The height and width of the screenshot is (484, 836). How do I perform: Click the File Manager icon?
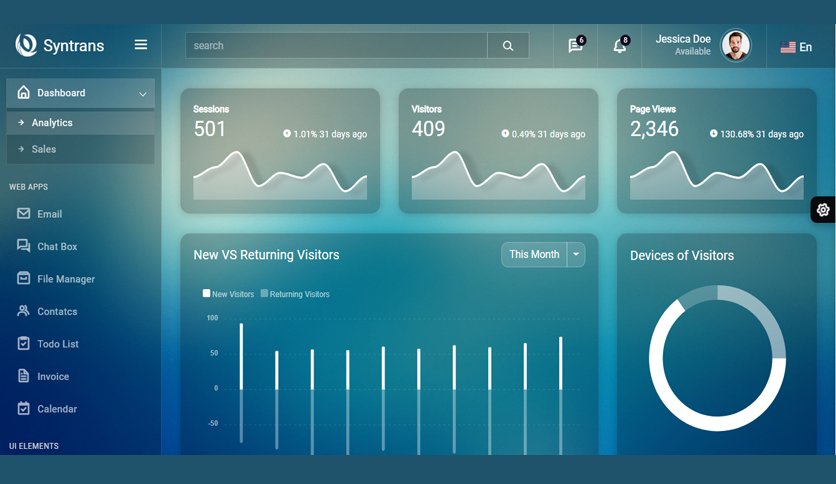[x=23, y=278]
